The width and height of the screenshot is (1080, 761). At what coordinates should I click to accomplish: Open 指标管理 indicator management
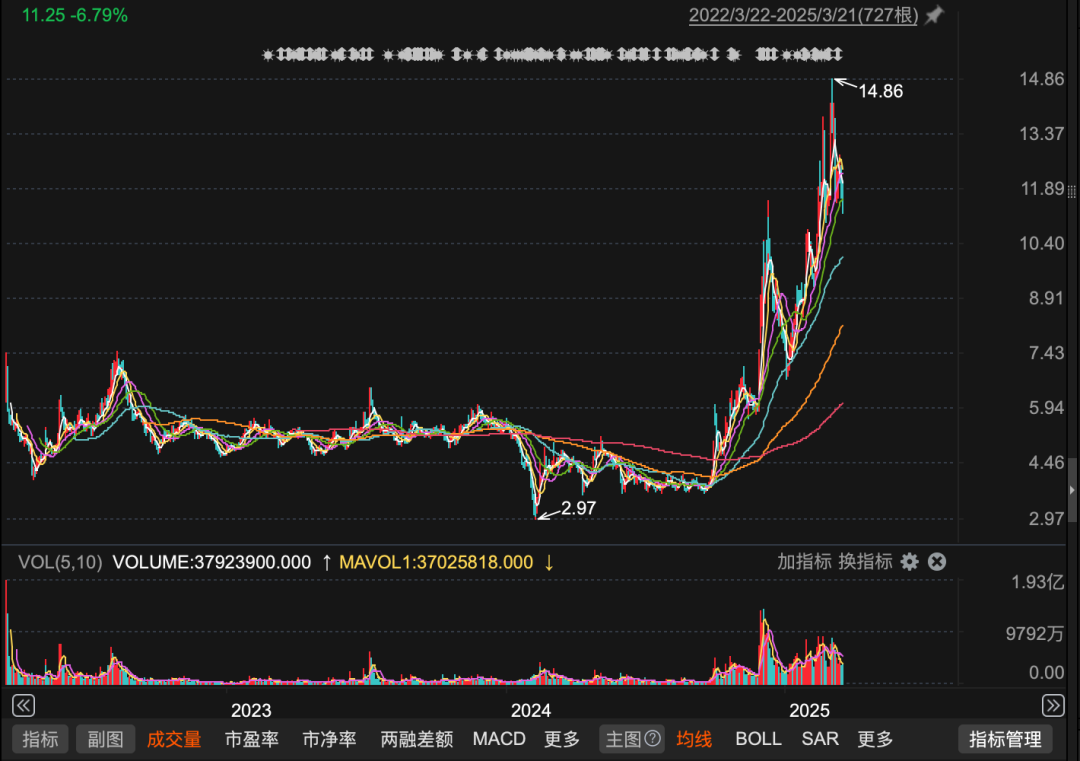click(1005, 738)
